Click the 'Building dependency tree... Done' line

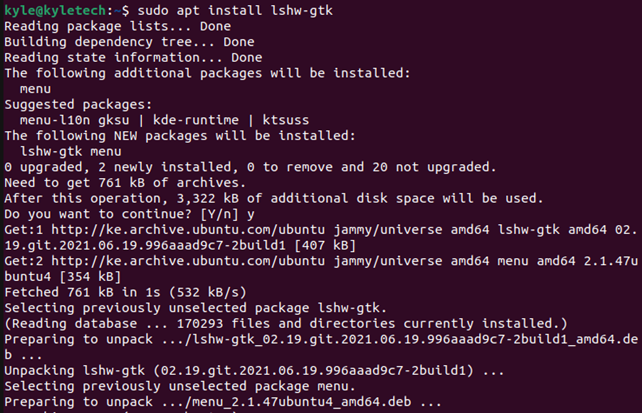[129, 42]
